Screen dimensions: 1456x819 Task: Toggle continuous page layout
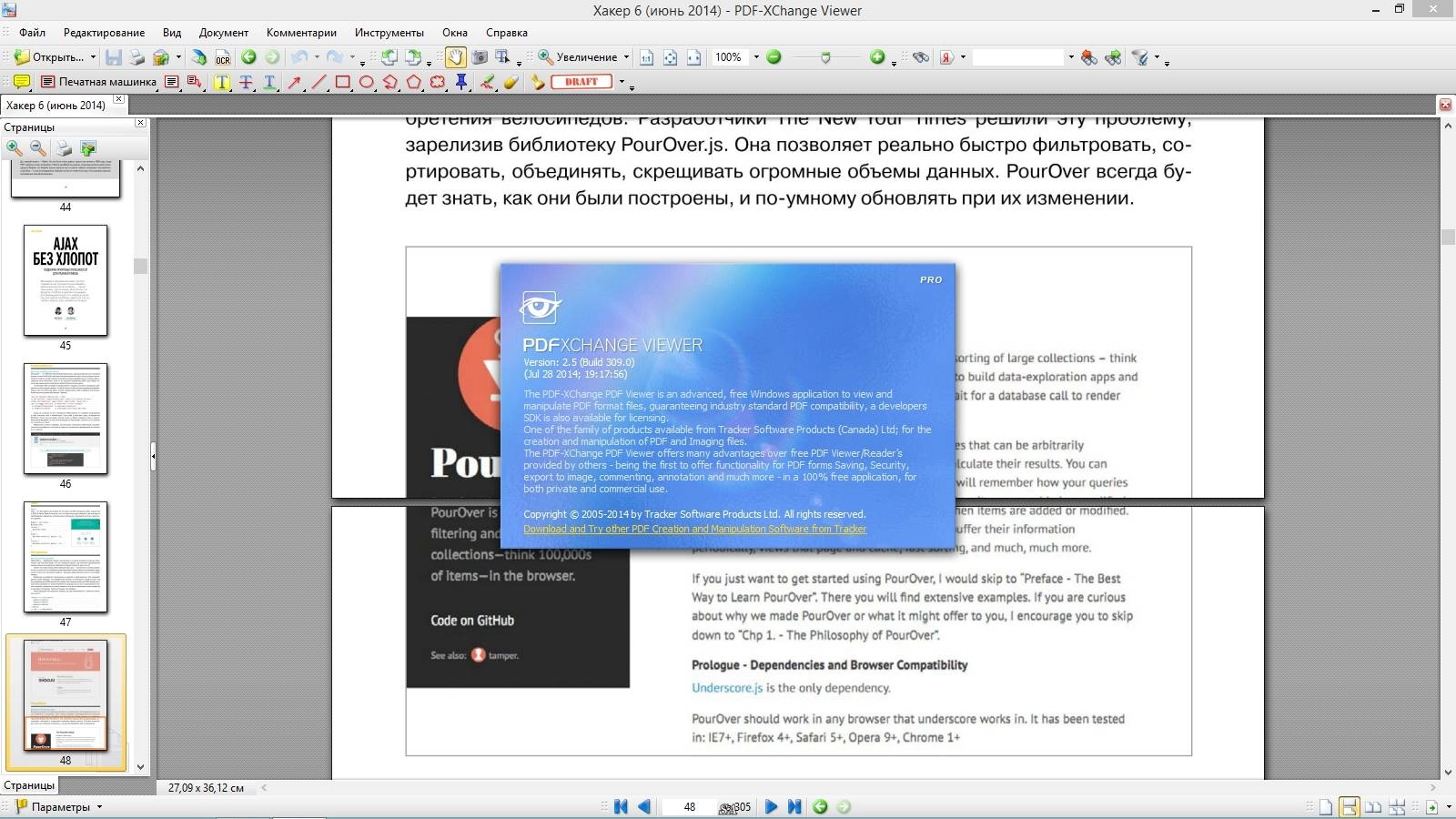click(x=1350, y=807)
